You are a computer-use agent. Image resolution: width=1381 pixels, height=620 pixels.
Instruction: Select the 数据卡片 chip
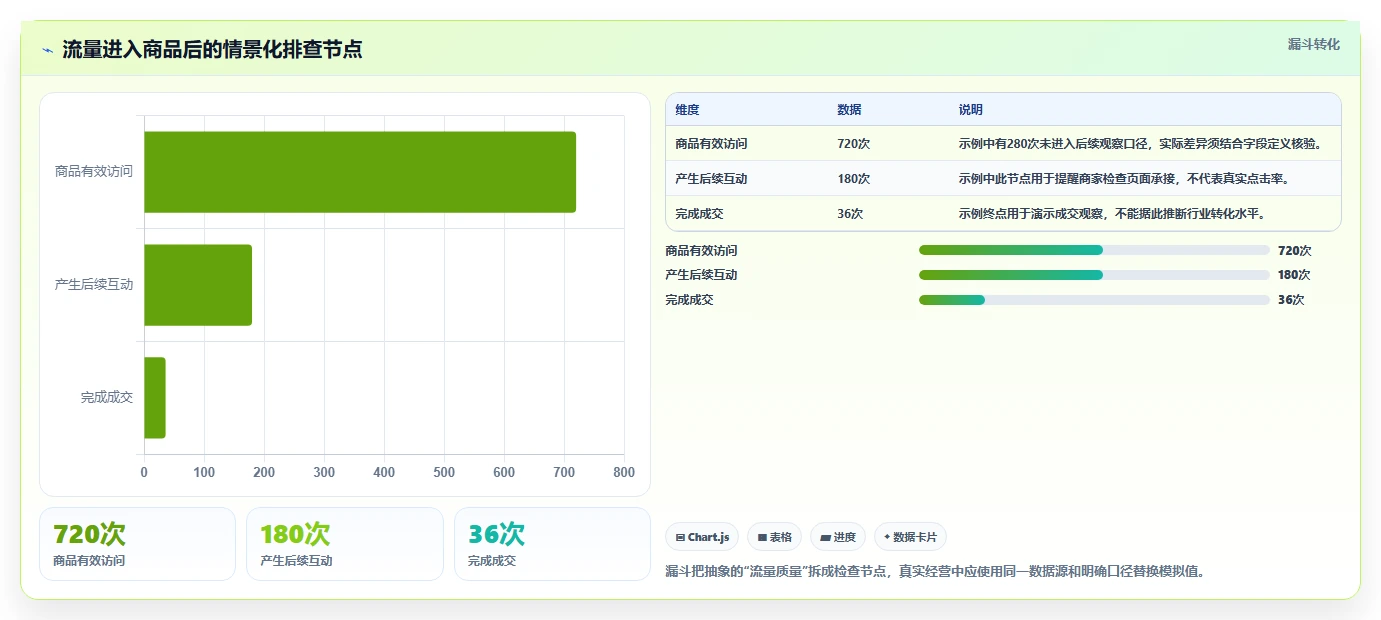(x=910, y=537)
